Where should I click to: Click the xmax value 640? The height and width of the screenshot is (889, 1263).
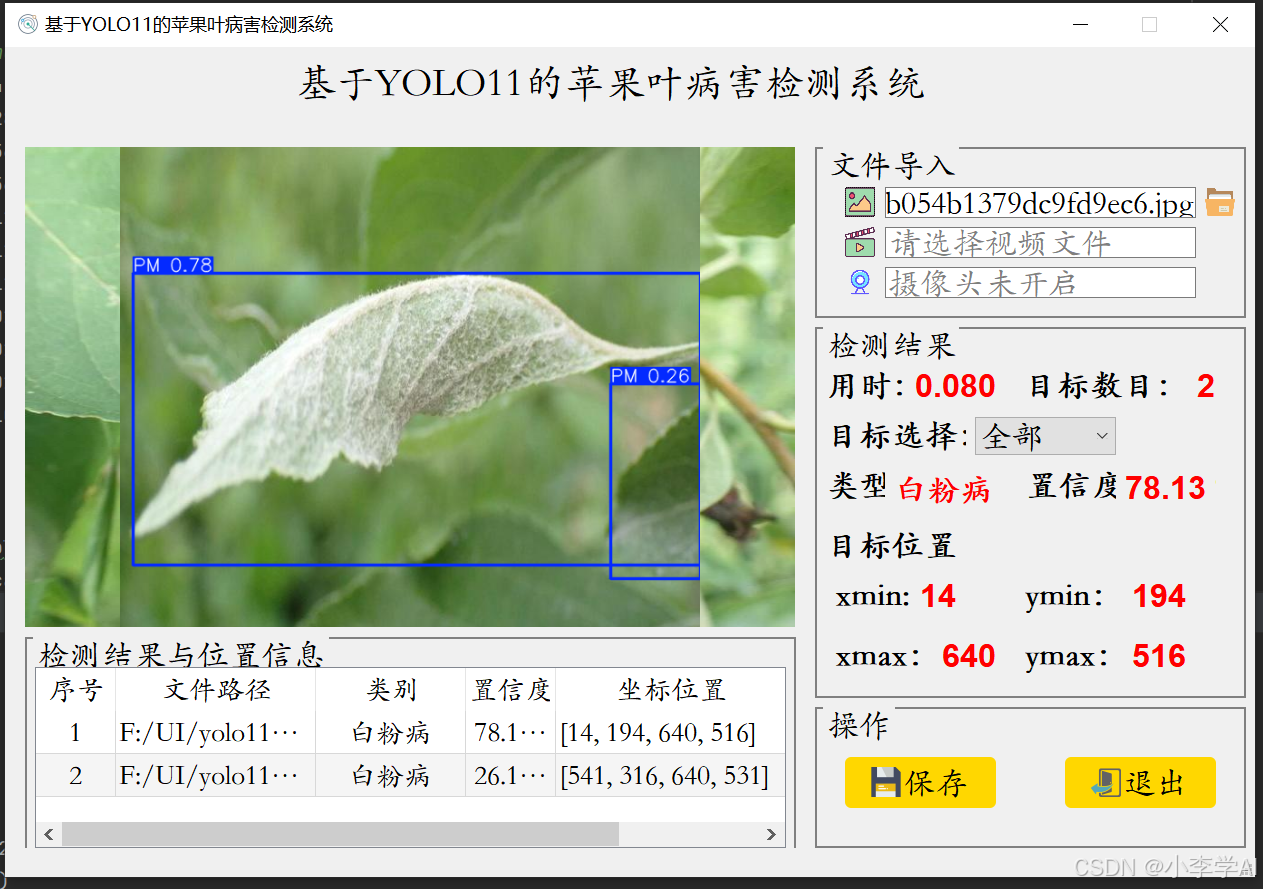pos(968,656)
